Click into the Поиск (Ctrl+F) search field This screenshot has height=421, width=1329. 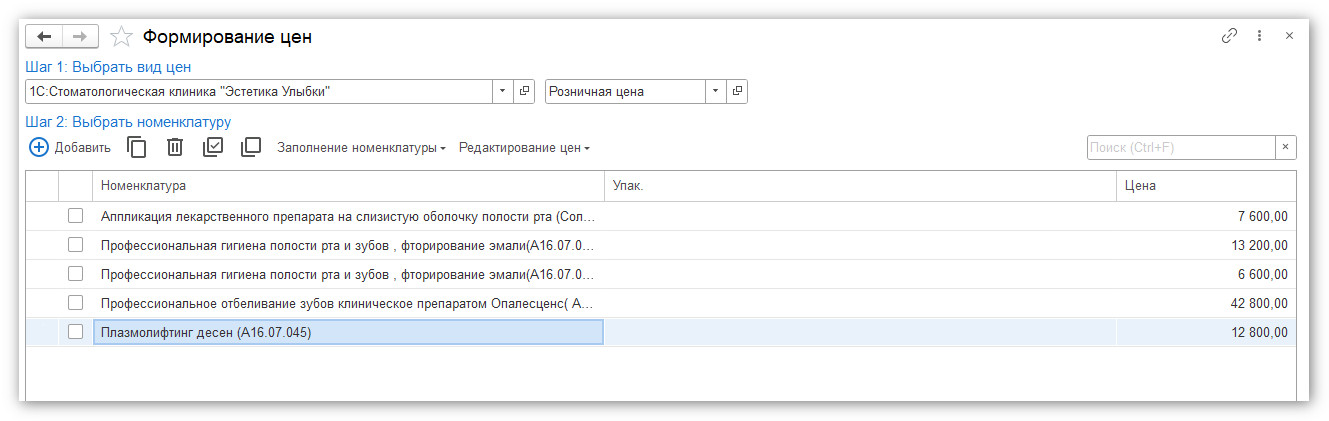tap(1180, 147)
